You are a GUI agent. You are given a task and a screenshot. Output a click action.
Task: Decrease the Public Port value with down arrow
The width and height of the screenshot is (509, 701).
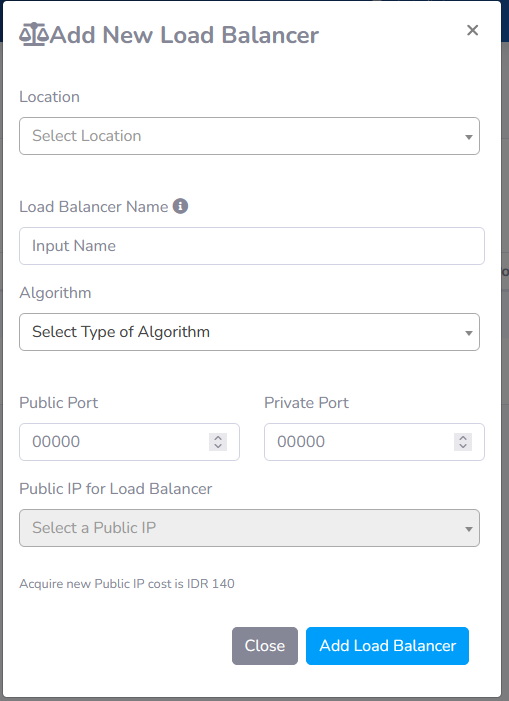(218, 446)
